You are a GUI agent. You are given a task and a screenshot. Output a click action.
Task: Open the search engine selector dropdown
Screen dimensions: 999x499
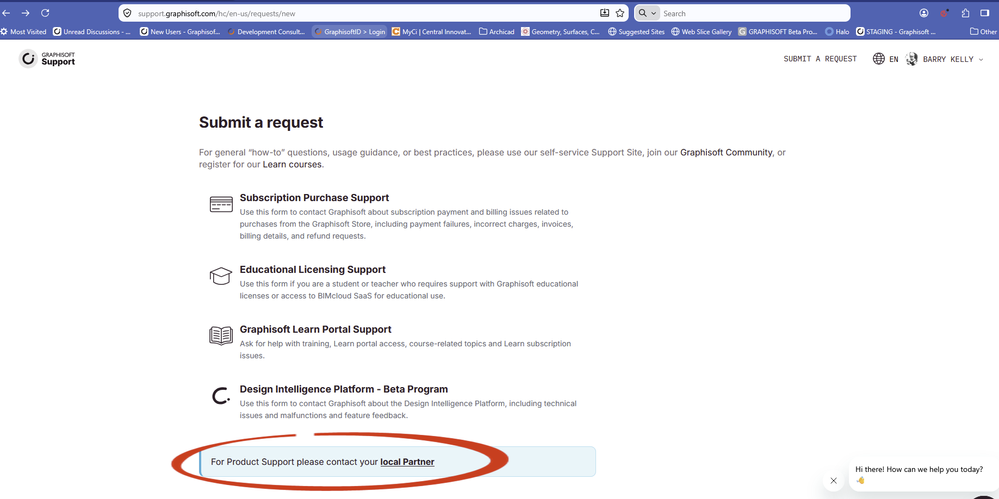click(x=647, y=13)
